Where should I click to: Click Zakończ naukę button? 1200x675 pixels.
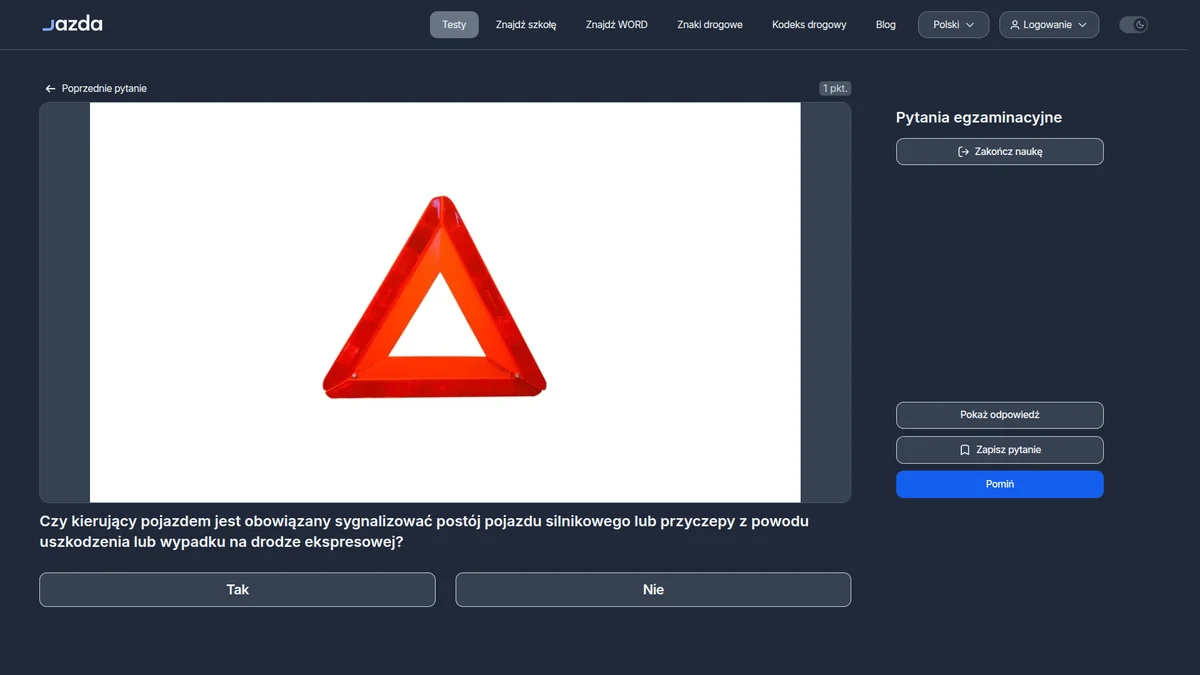coord(1000,152)
